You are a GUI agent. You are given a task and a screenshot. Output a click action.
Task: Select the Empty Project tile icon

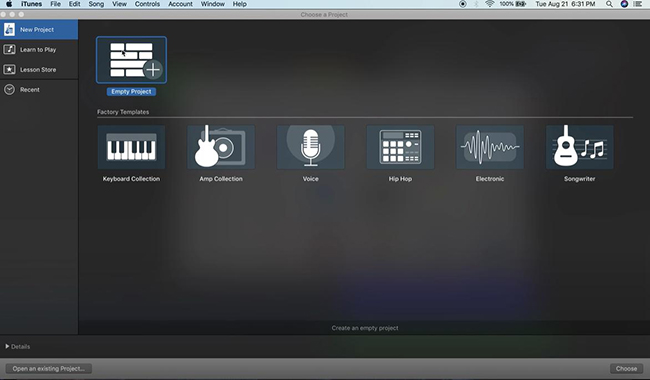131,60
